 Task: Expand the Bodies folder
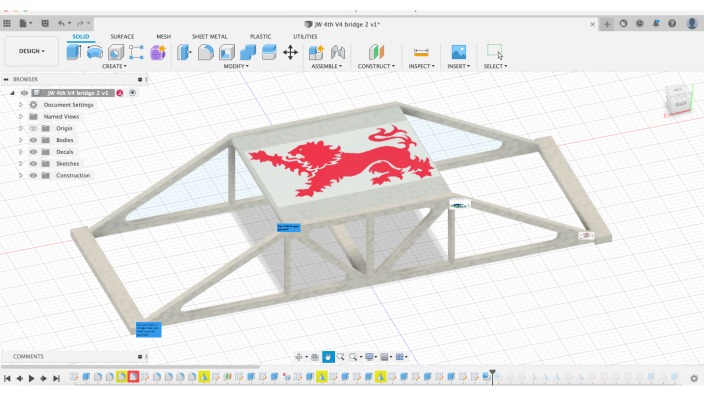click(x=21, y=140)
